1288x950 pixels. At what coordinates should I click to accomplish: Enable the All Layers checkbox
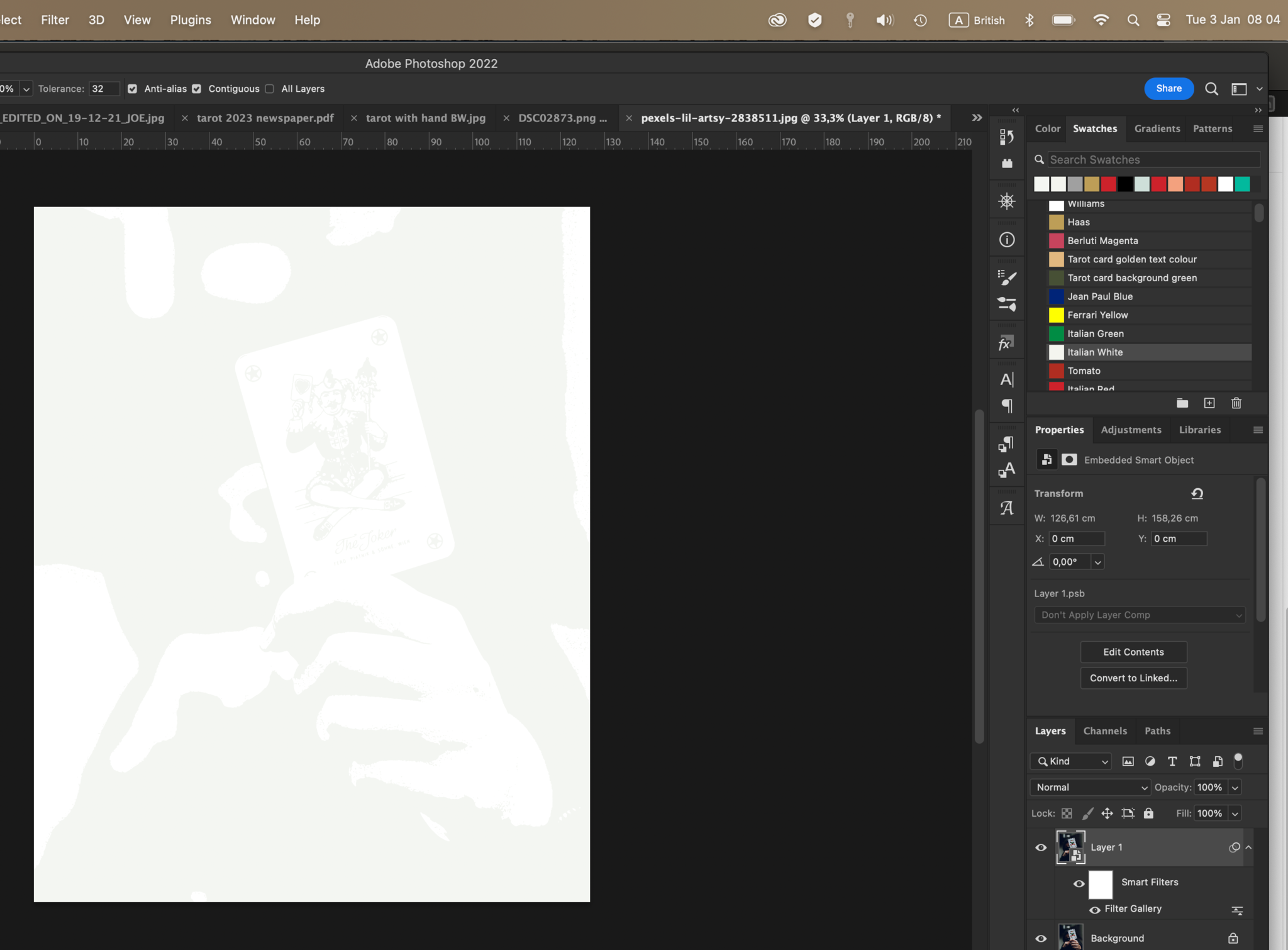[270, 89]
